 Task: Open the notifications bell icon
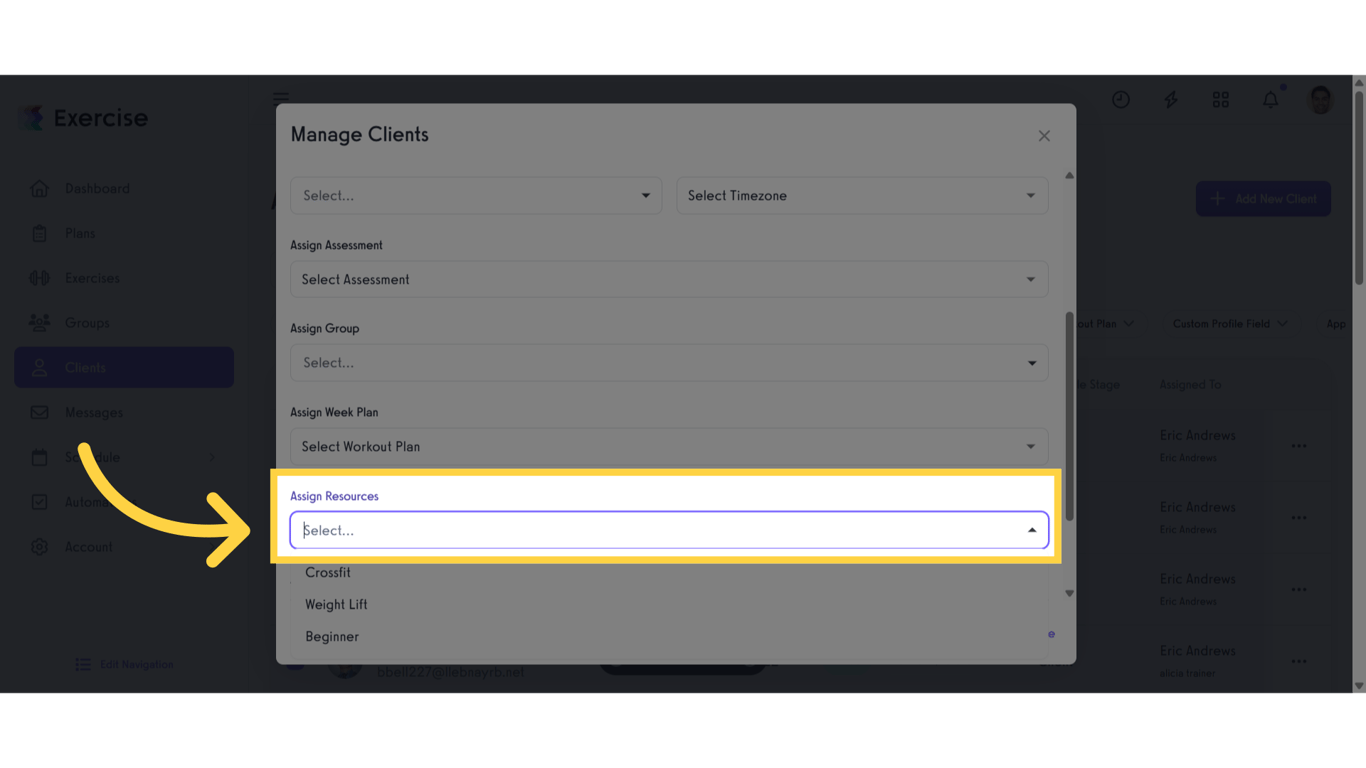1270,99
